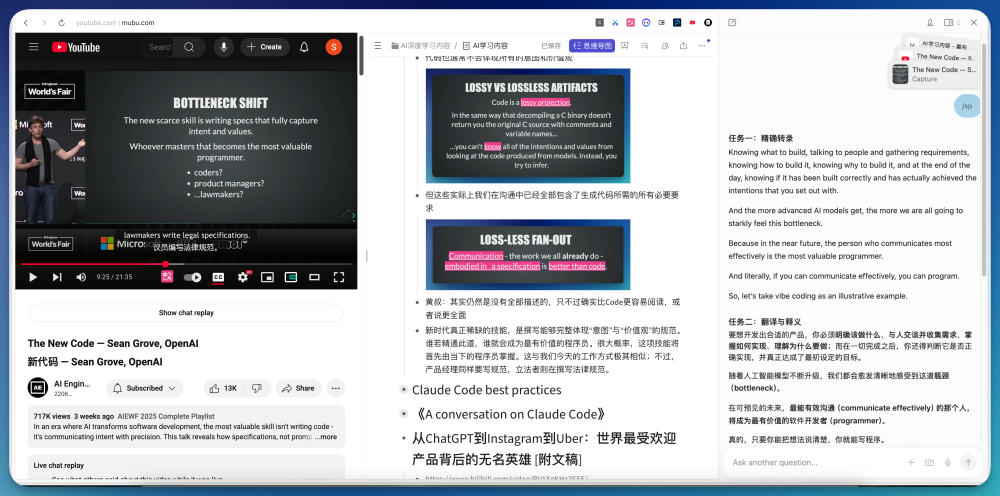Open Mubu outline sidebar menu icon
The width and height of the screenshot is (1000, 496).
(x=378, y=45)
